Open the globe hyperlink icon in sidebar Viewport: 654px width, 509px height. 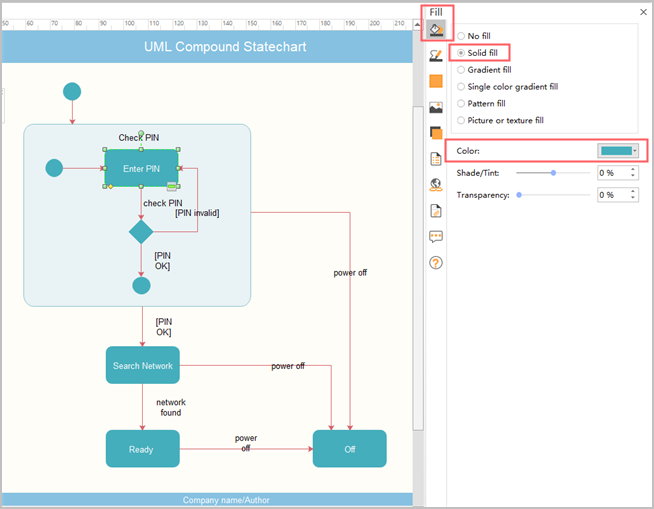coord(436,184)
